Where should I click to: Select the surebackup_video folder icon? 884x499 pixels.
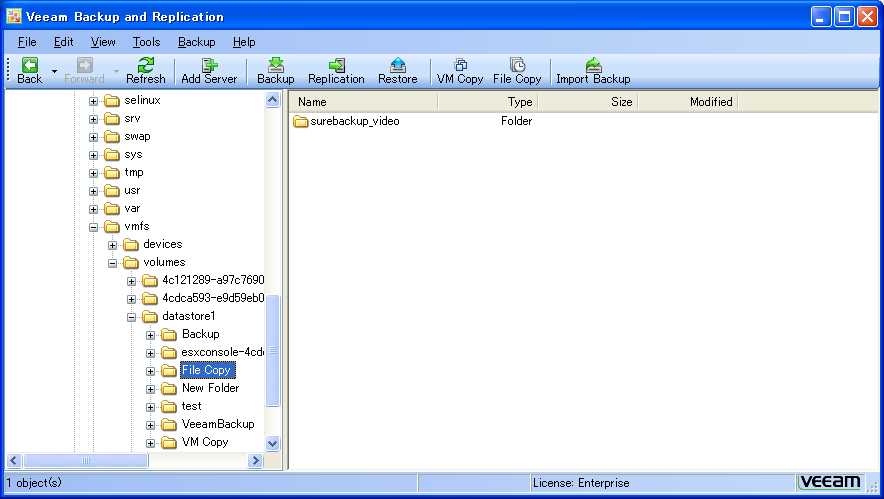tap(300, 122)
